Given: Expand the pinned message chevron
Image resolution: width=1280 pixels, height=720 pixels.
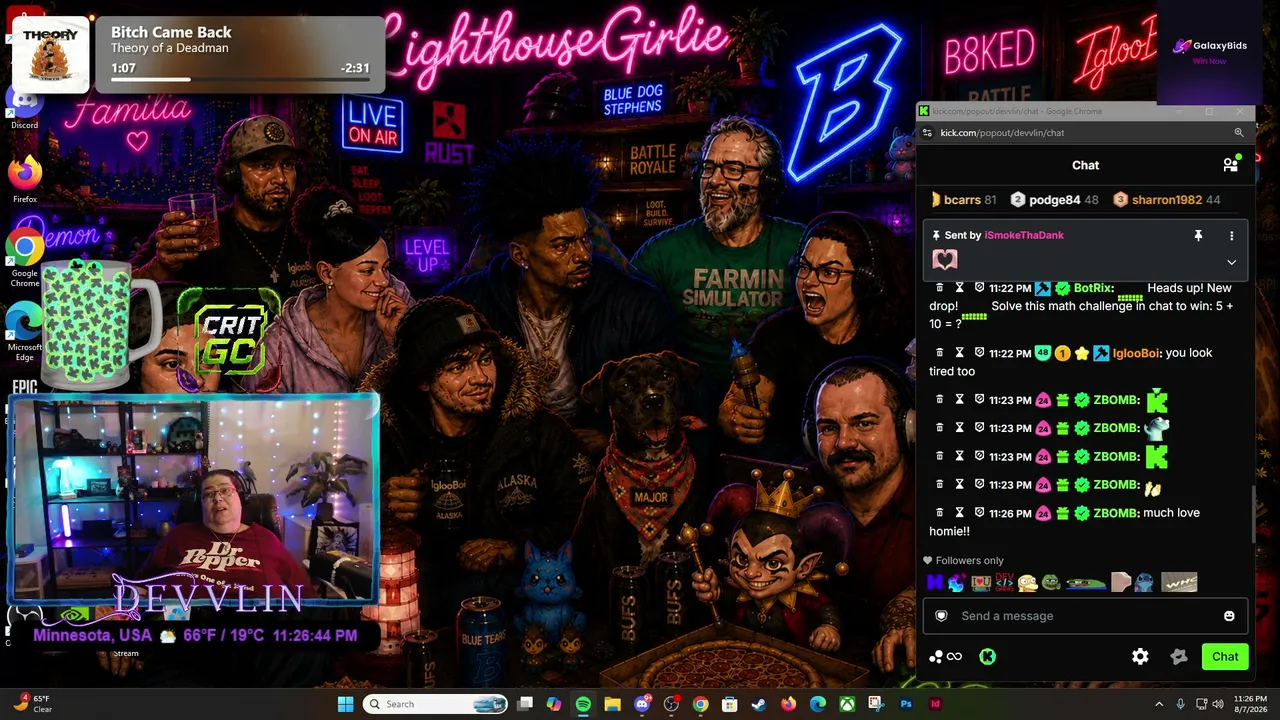Looking at the screenshot, I should pos(1231,262).
